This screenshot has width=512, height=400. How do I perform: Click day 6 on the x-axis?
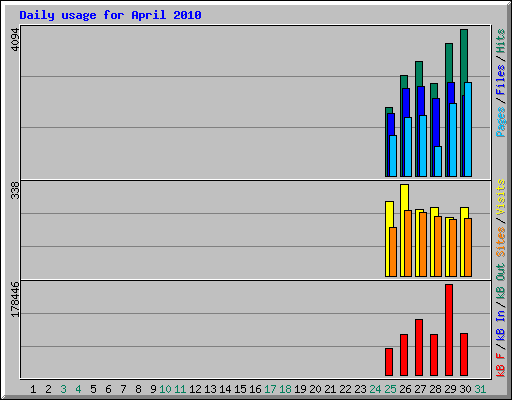pos(108,389)
